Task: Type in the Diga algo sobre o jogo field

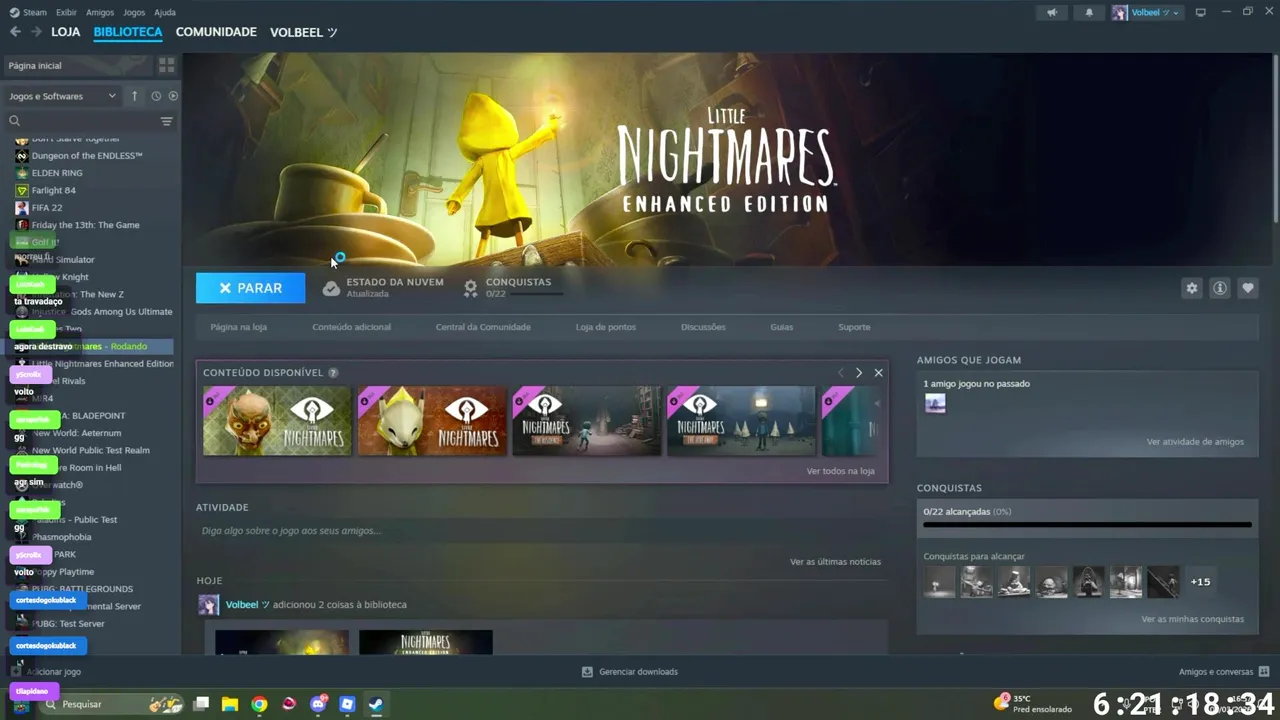Action: [x=541, y=531]
